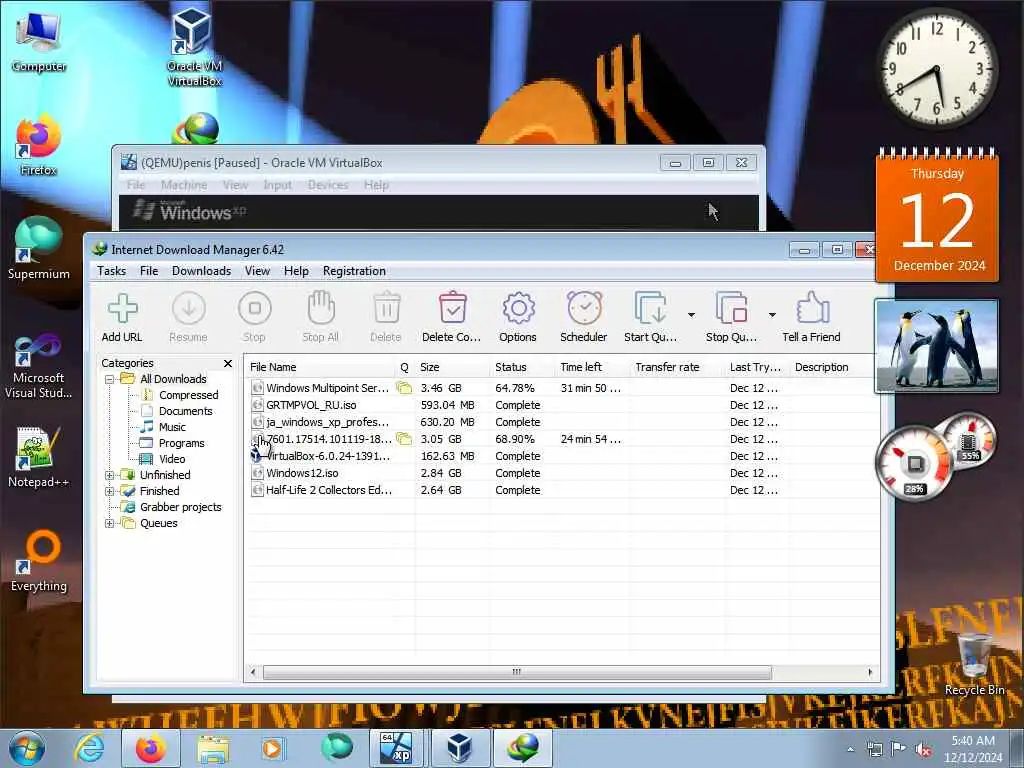The image size is (1024, 768).
Task: Open the Scheduler clock icon
Action: [x=584, y=308]
